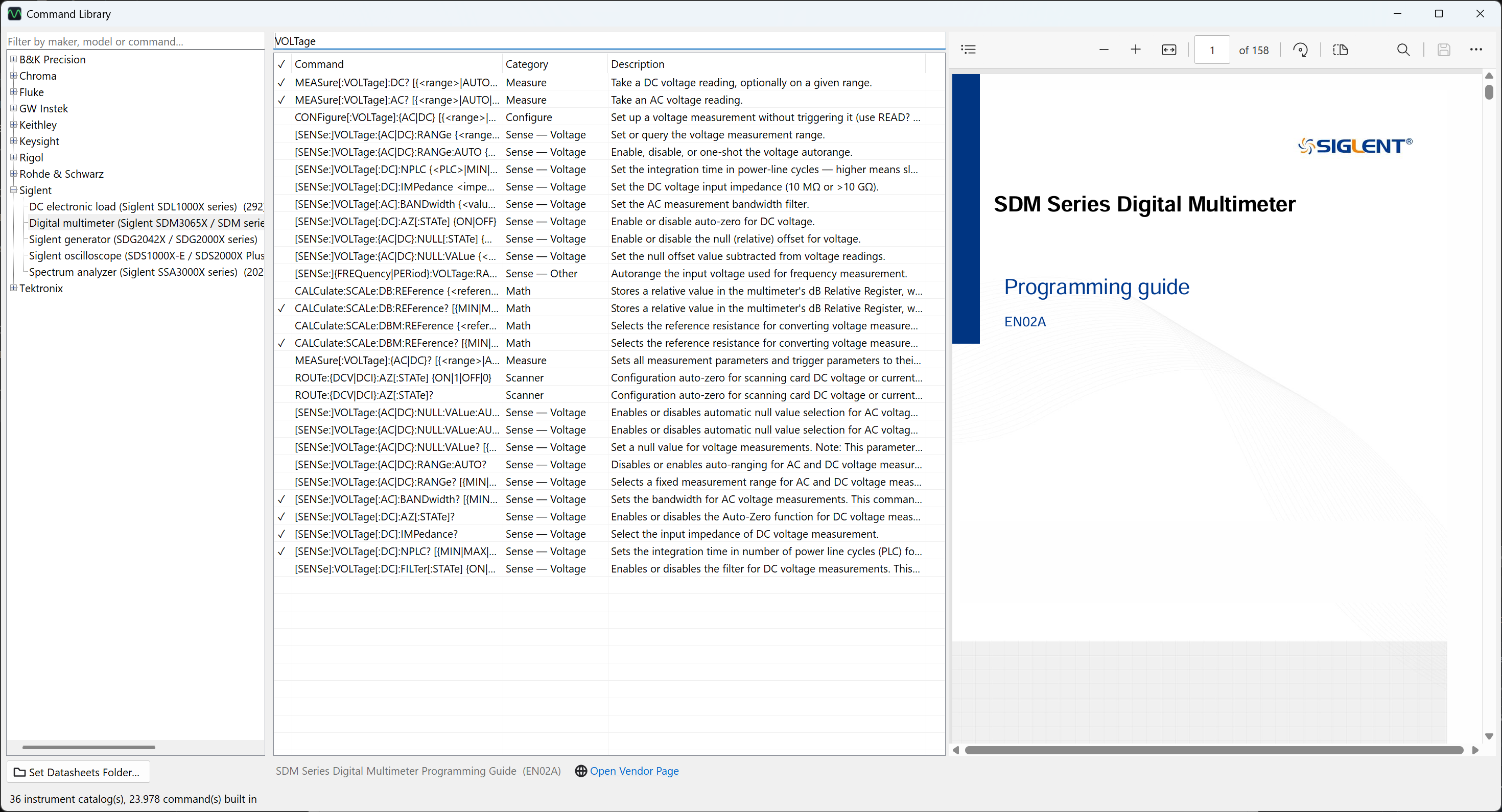
Task: Click the PDF scroll up arrow
Action: (x=1489, y=76)
